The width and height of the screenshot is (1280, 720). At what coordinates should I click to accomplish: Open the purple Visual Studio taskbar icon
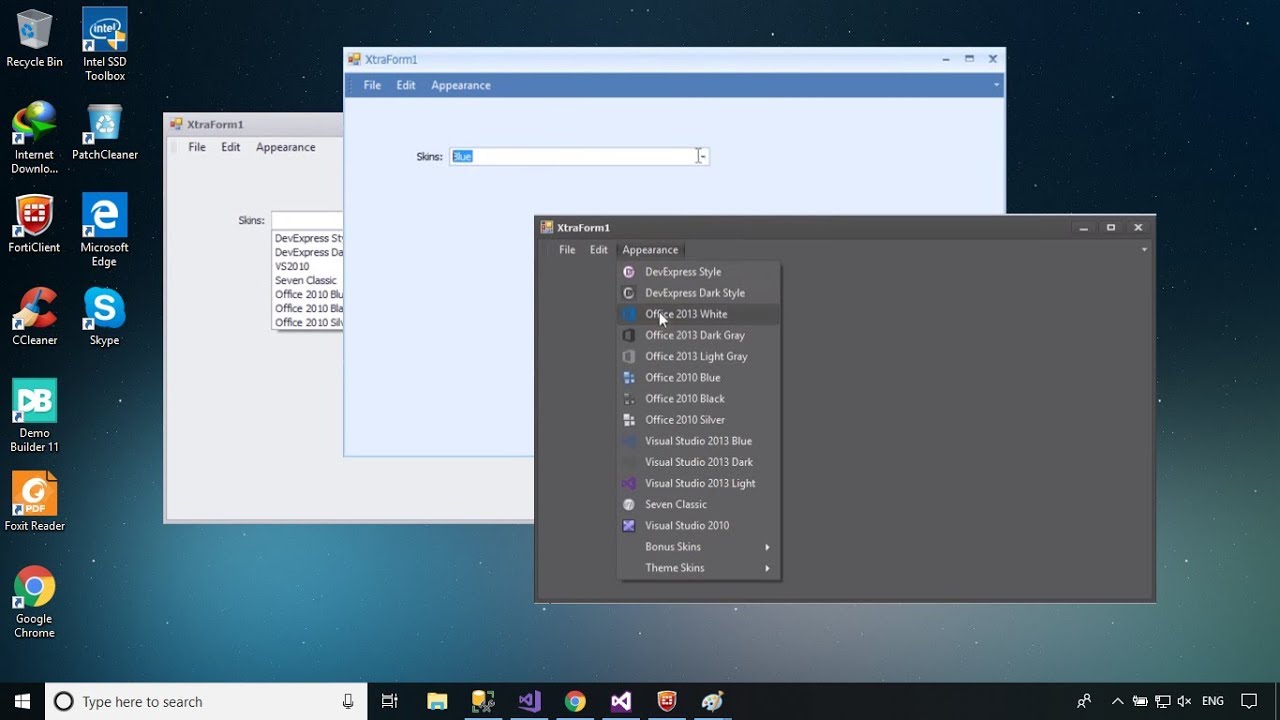(529, 701)
